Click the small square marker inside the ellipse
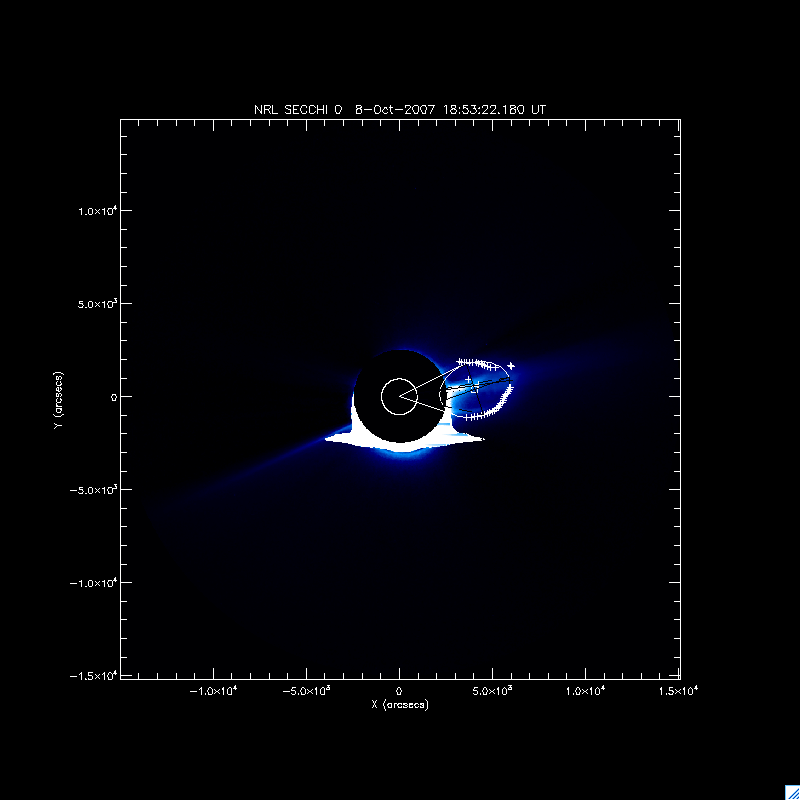Image resolution: width=800 pixels, height=800 pixels. [477, 389]
